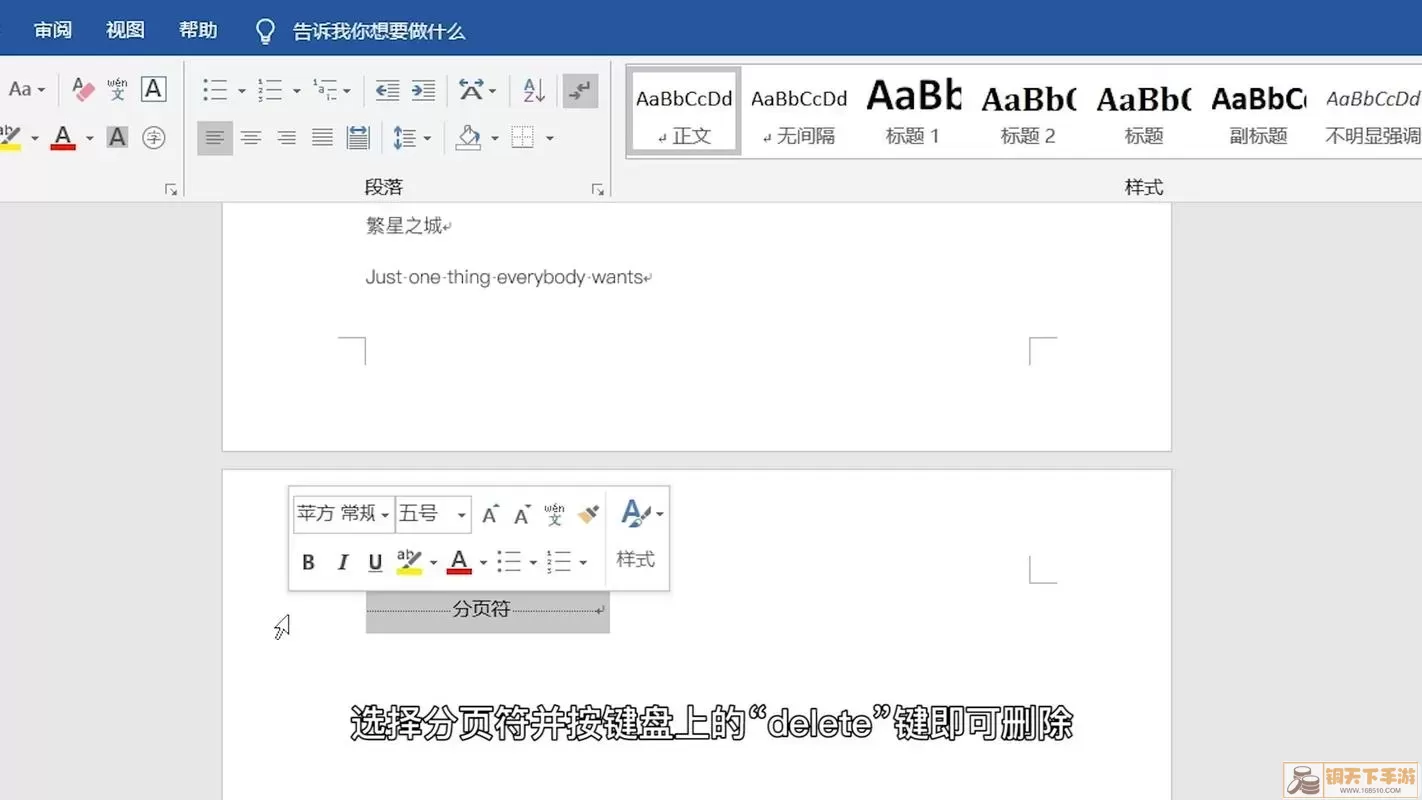1422x800 pixels.
Task: Apply paragraph shading with the paint bucket
Action: point(468,137)
